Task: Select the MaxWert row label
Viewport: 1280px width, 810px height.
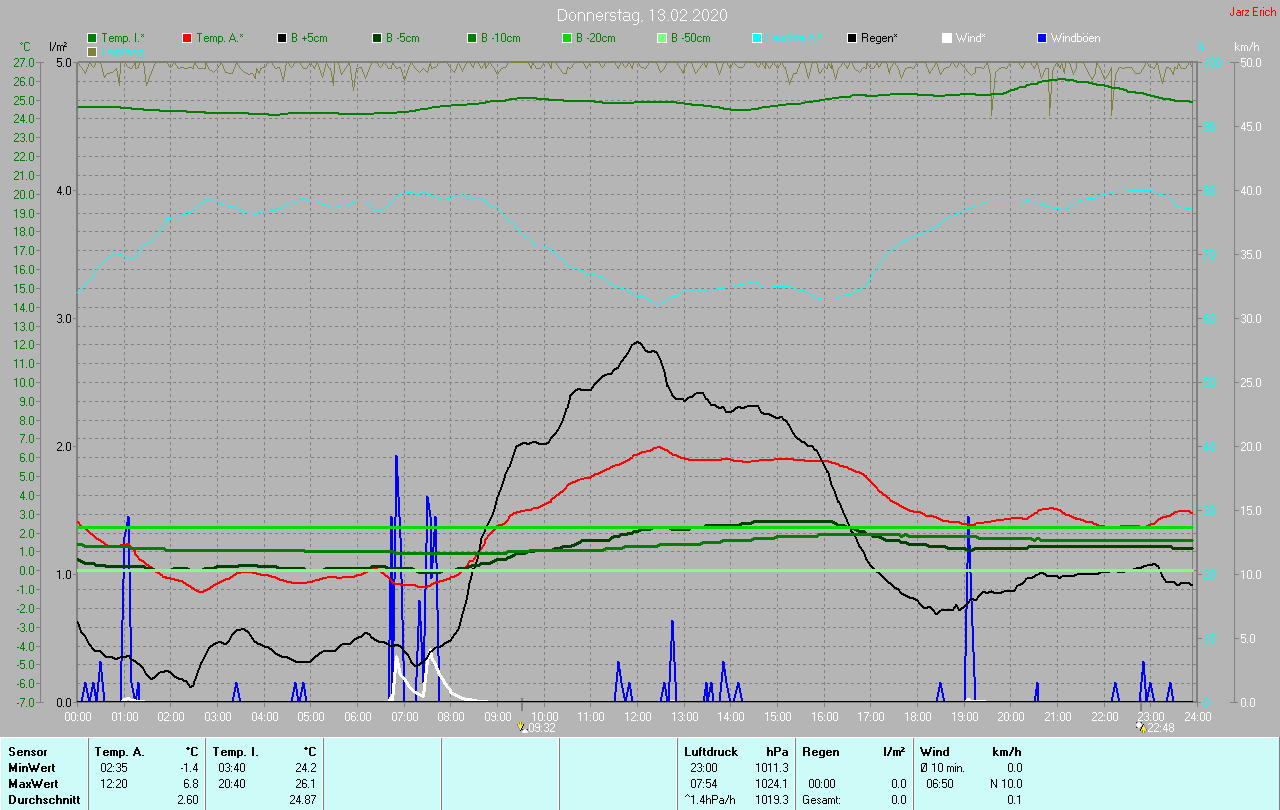Action: 32,783
